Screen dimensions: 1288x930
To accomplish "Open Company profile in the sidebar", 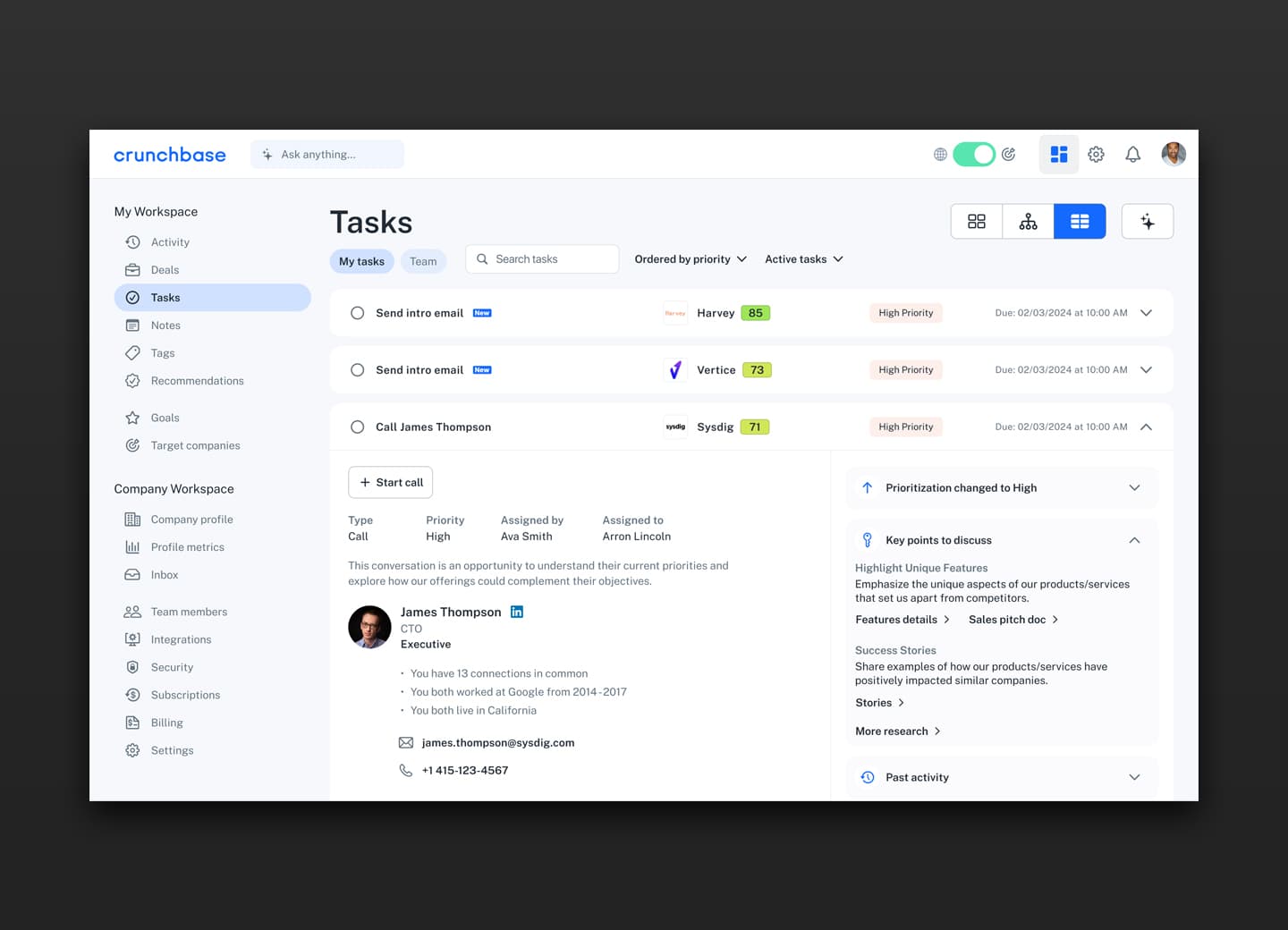I will coord(212,520).
